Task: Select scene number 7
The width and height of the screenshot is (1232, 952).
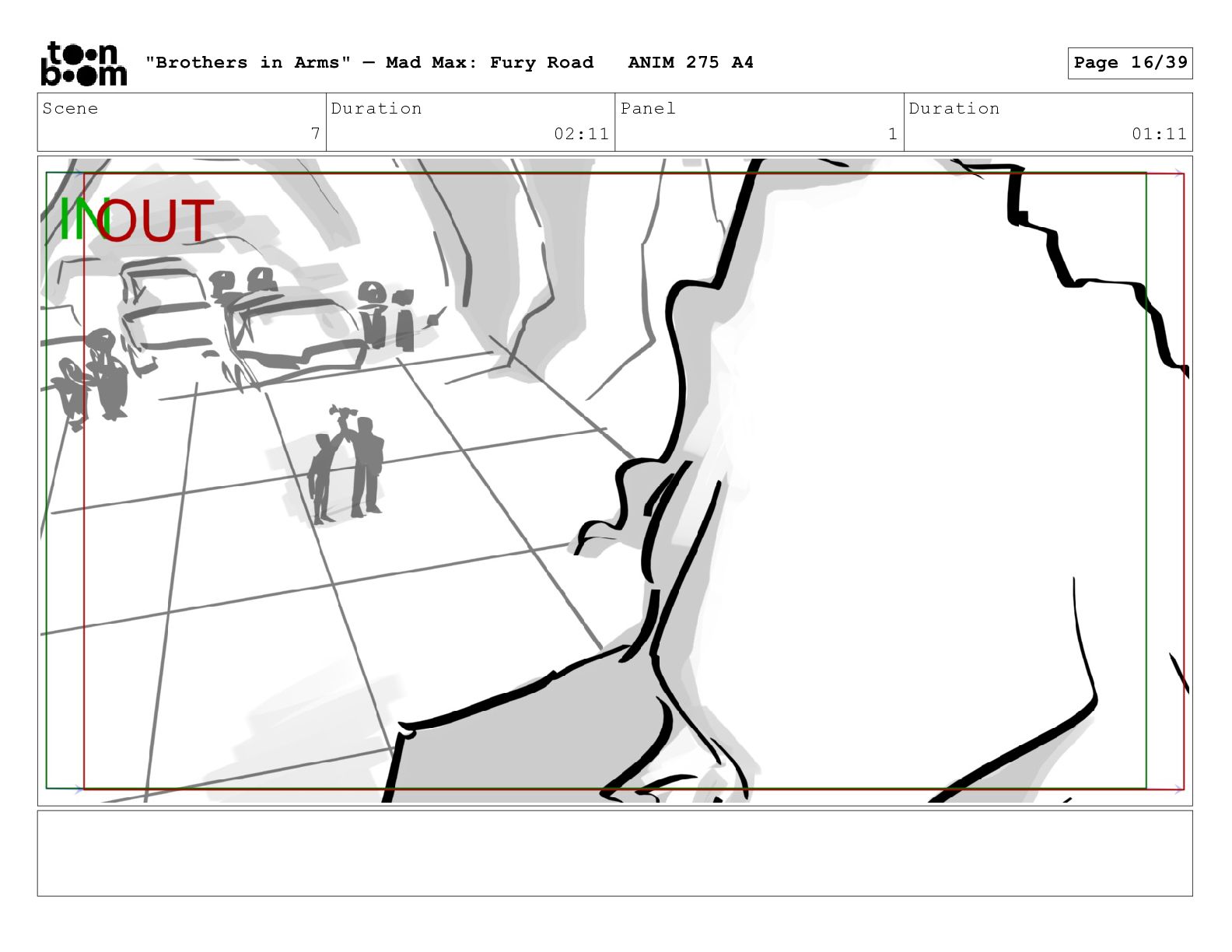Action: pyautogui.click(x=315, y=134)
